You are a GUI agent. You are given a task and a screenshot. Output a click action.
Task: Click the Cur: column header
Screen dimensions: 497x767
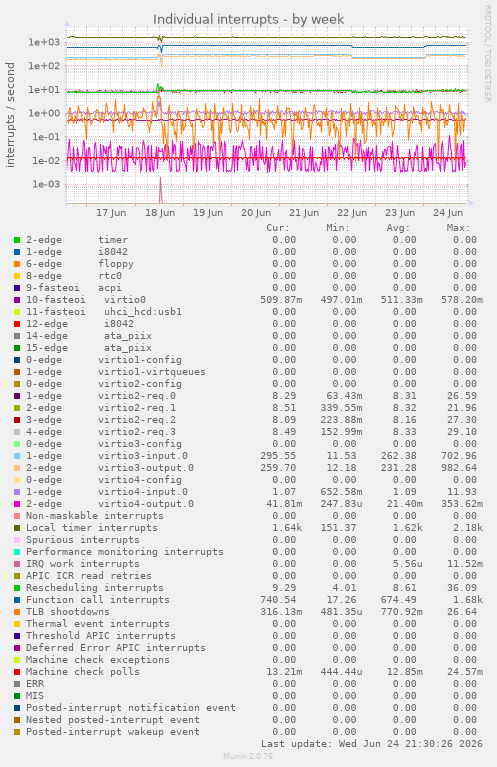278,228
